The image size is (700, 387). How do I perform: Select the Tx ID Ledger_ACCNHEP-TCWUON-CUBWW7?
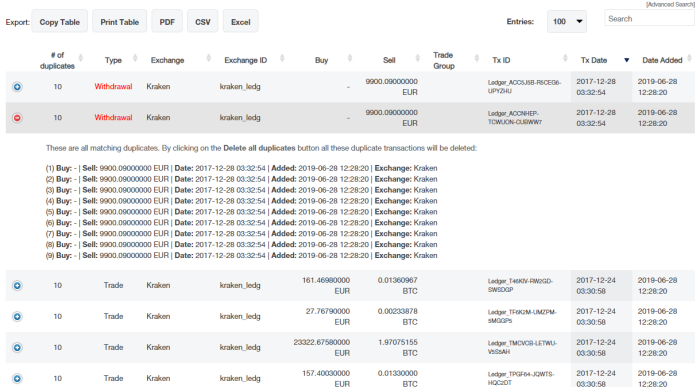point(515,118)
